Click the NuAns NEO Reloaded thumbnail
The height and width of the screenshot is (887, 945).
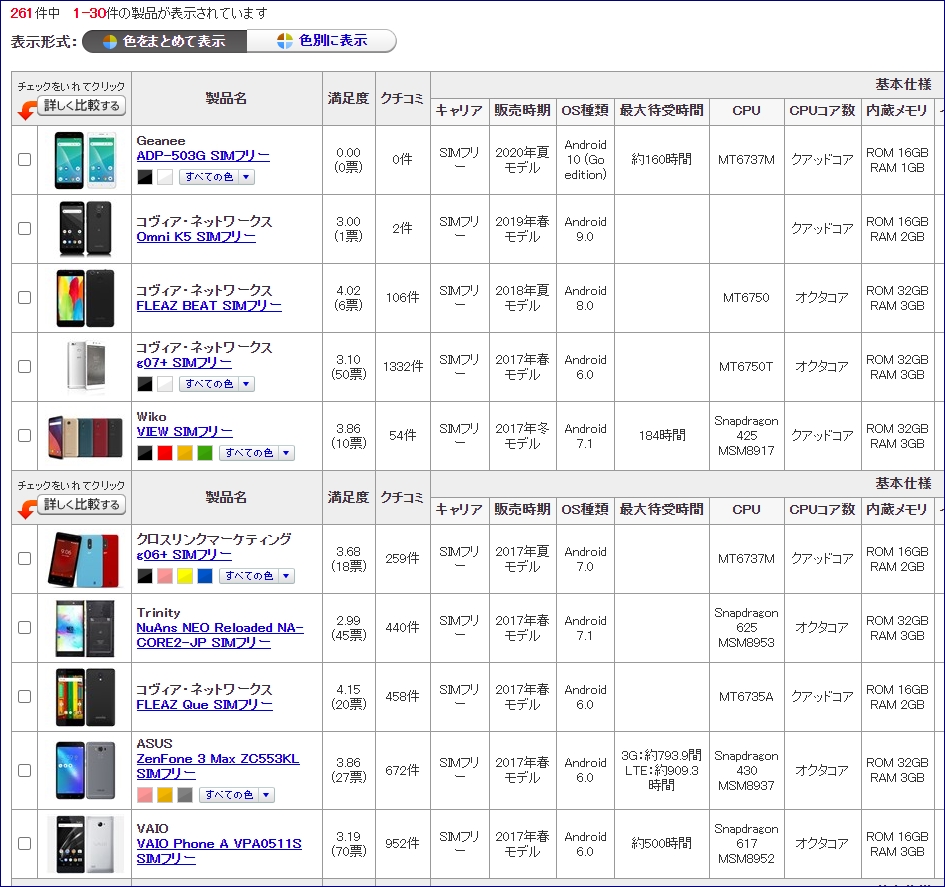pos(85,628)
